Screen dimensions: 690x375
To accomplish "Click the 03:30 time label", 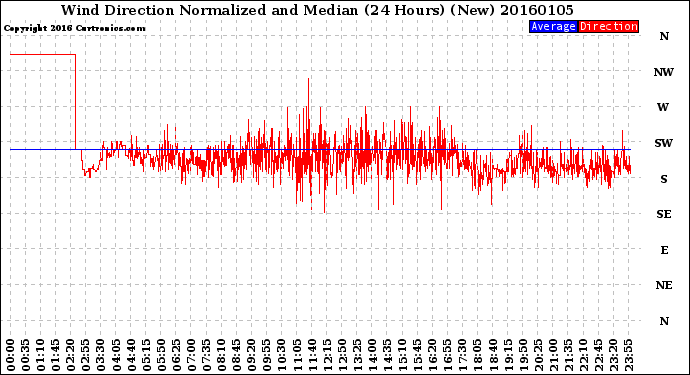I will [x=101, y=355].
